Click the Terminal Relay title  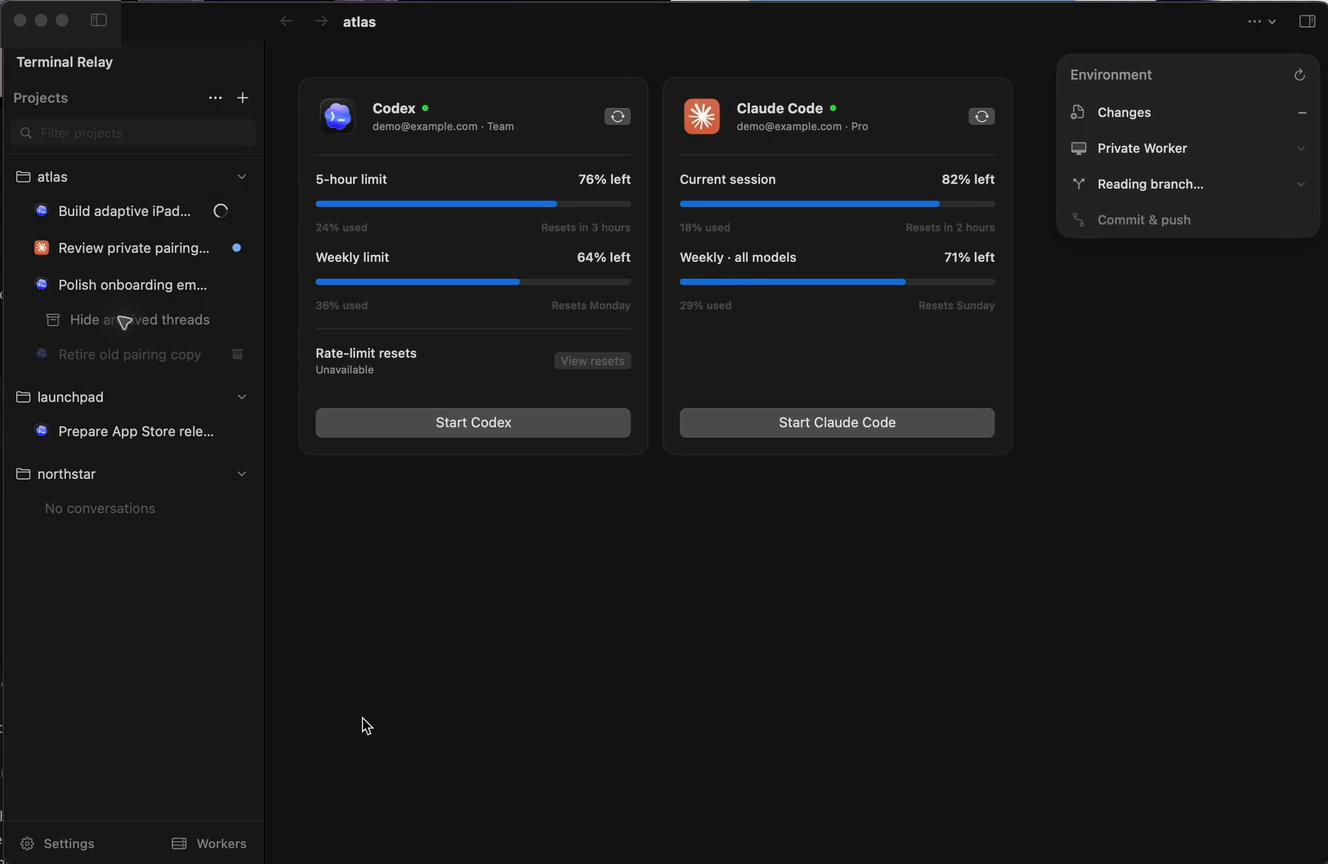[x=65, y=62]
